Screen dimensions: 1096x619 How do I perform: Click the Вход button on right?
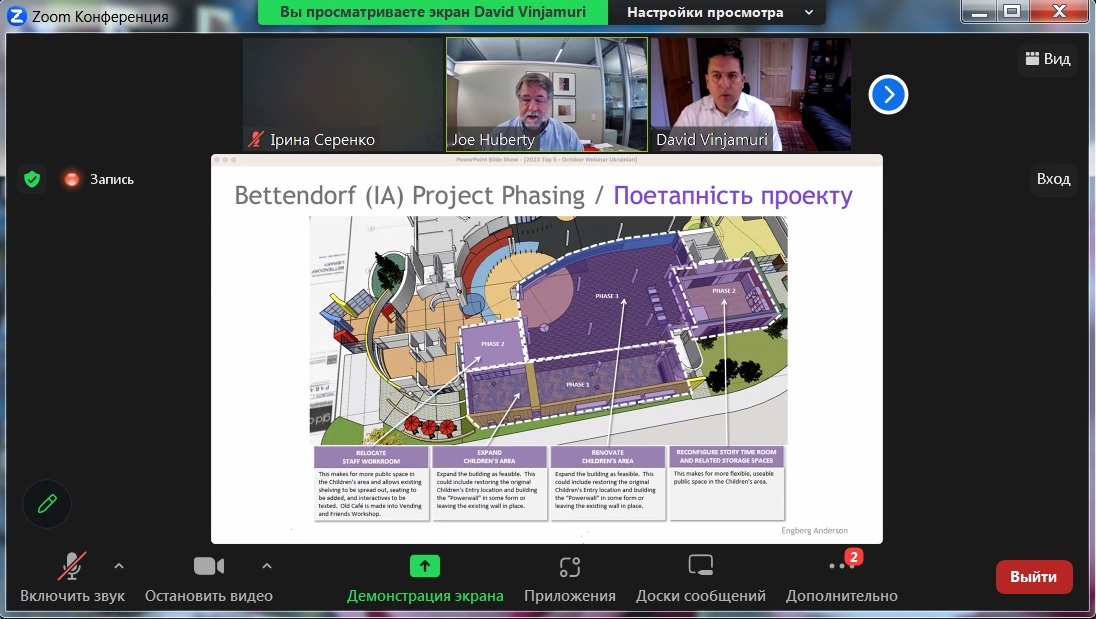click(x=1053, y=179)
